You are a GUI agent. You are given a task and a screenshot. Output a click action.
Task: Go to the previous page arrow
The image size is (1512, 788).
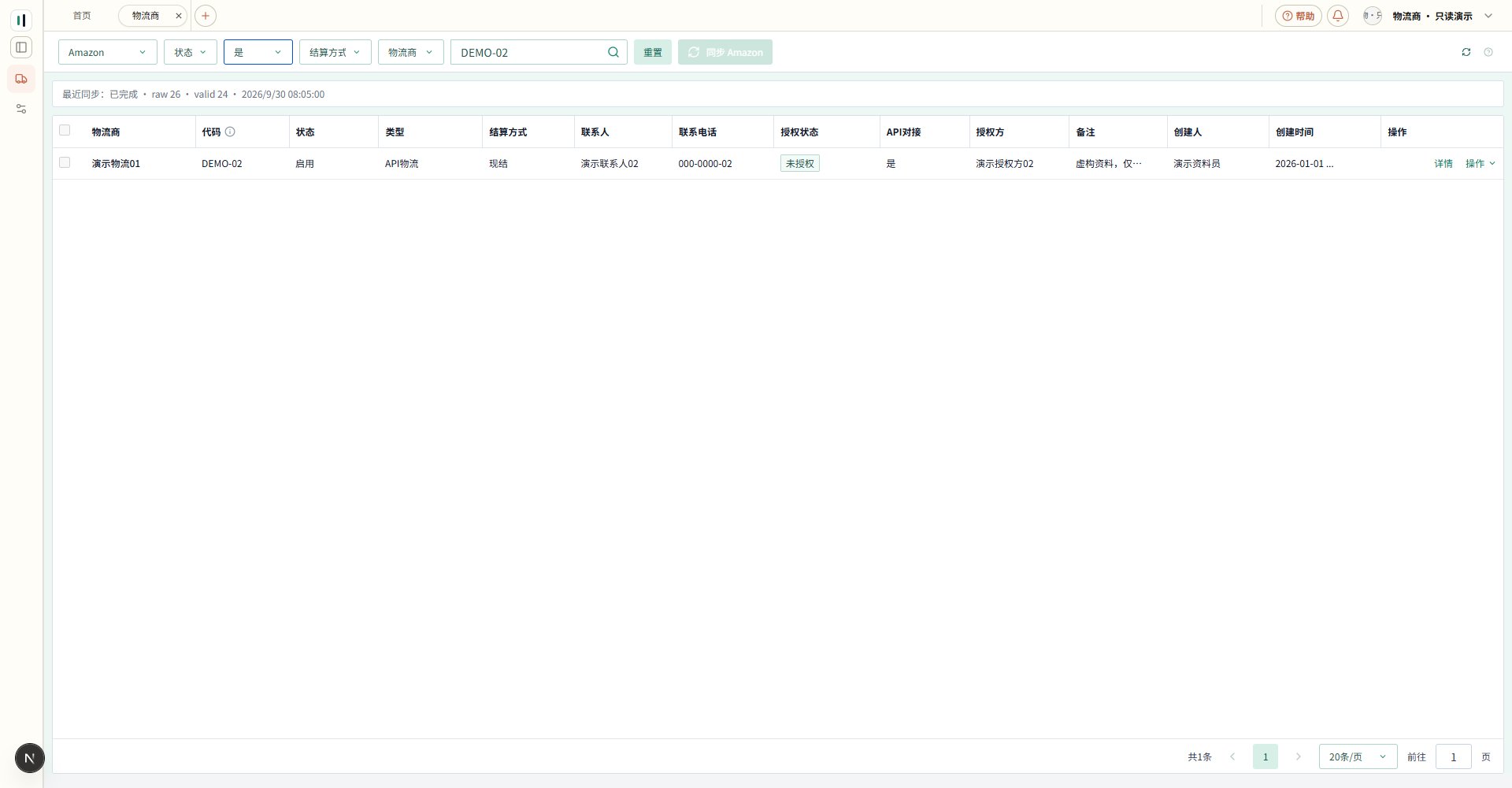1232,756
